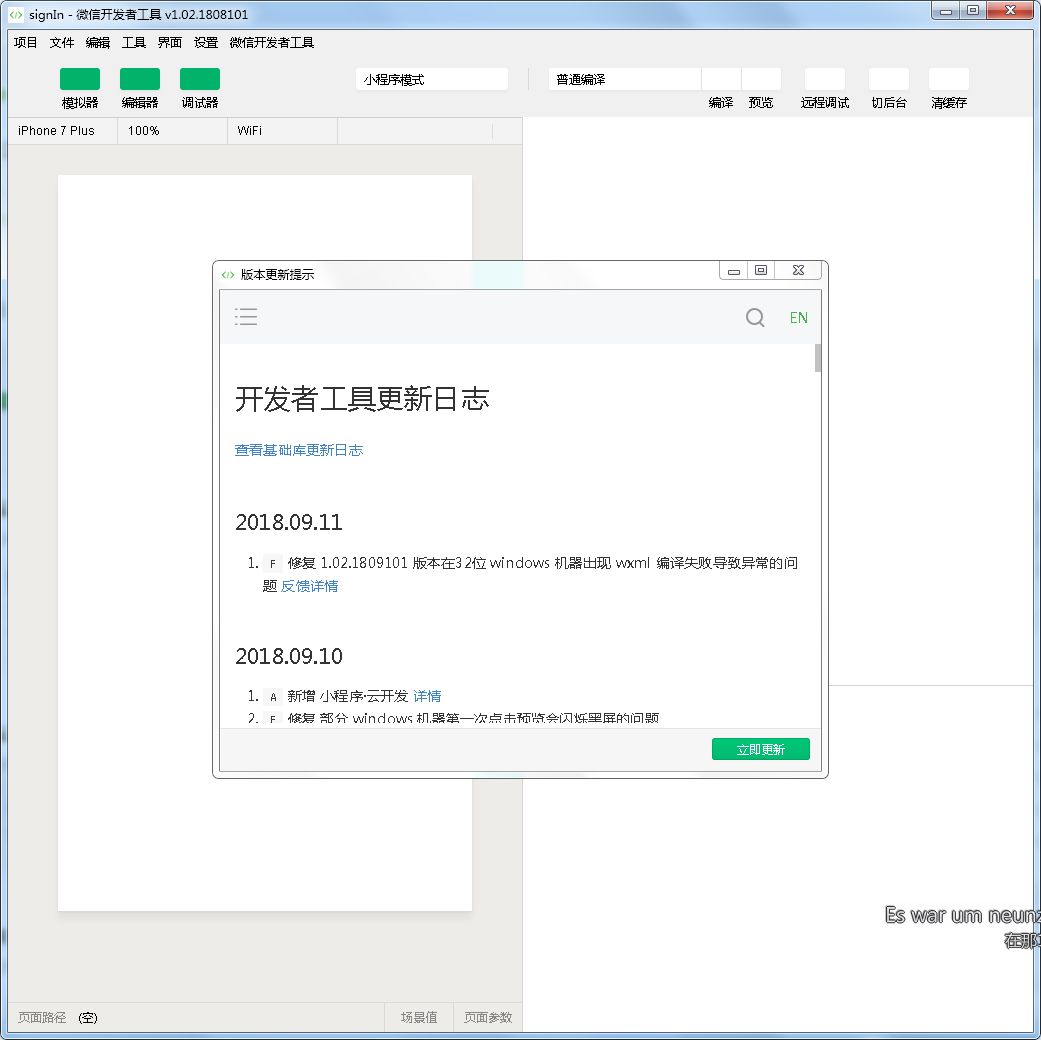Viewport: 1041px width, 1040px height.
Task: Click the 立即更新 update now button
Action: pos(761,749)
